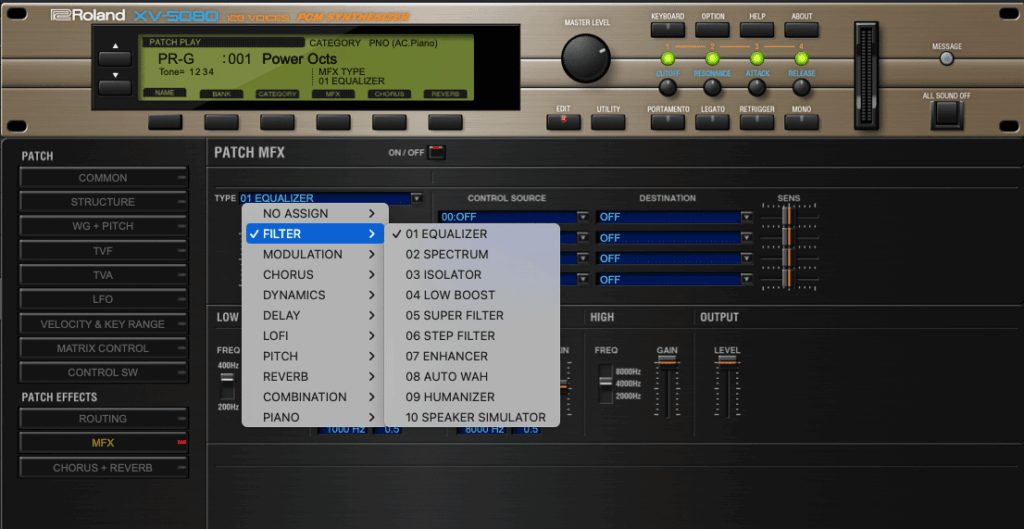Open the LFO section

(x=103, y=299)
